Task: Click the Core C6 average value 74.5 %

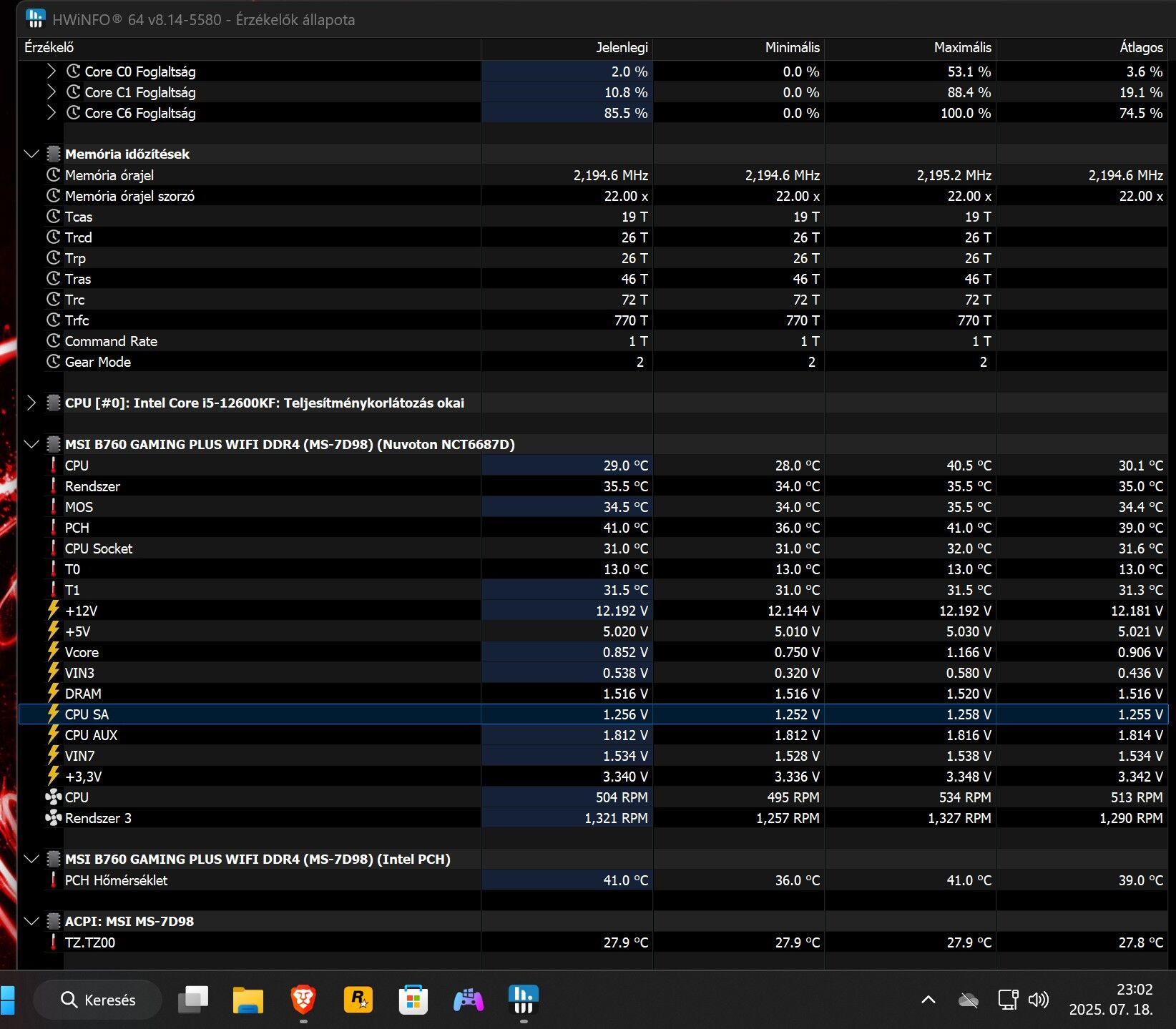Action: tap(1141, 113)
